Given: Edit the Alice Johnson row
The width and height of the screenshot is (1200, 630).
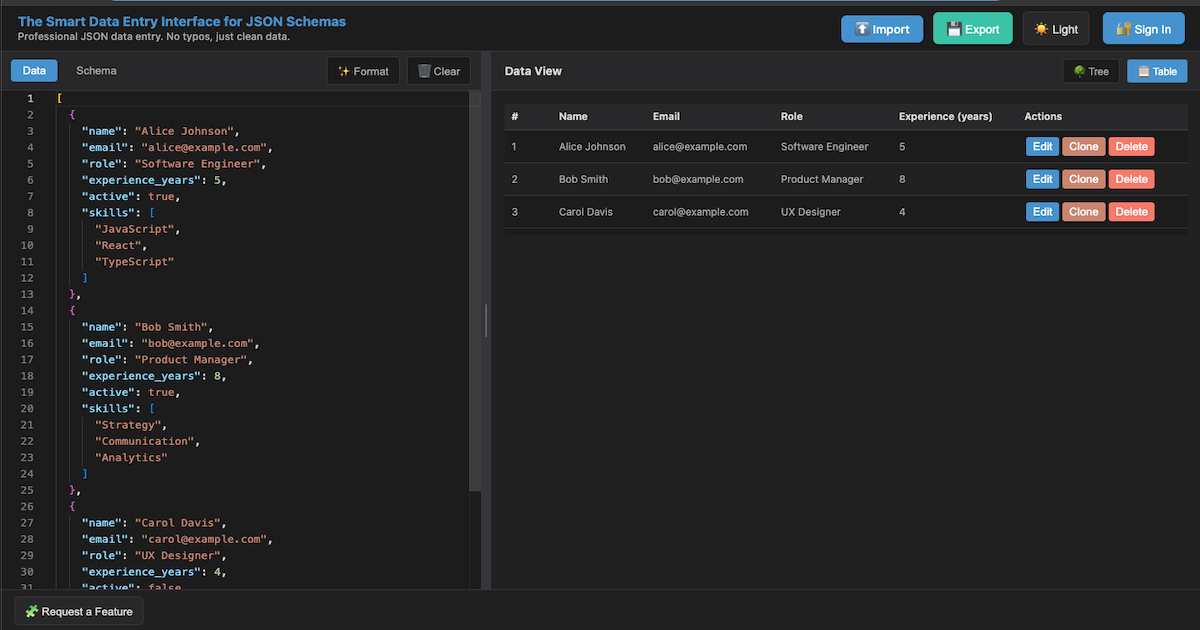Looking at the screenshot, I should click(x=1042, y=146).
